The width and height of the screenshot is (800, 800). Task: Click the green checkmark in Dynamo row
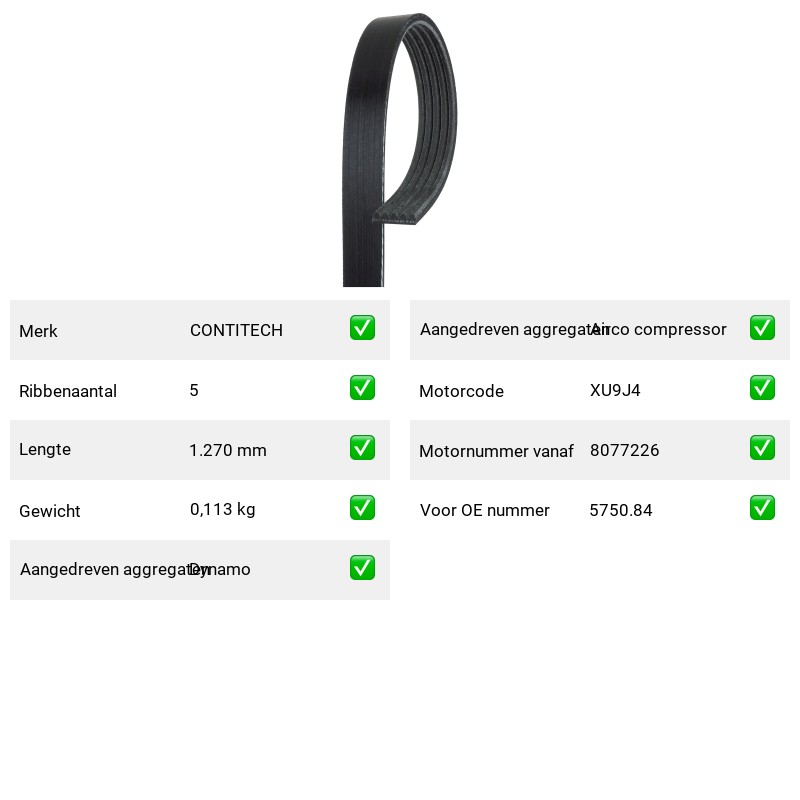pos(362,568)
